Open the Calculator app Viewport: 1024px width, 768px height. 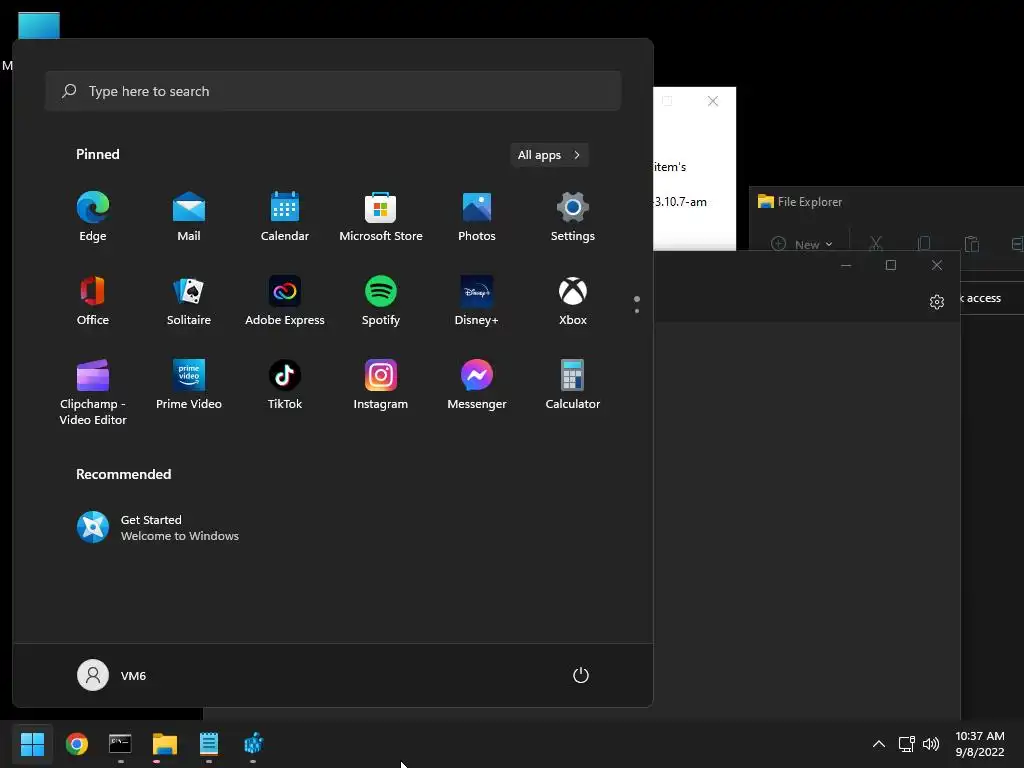click(x=573, y=385)
